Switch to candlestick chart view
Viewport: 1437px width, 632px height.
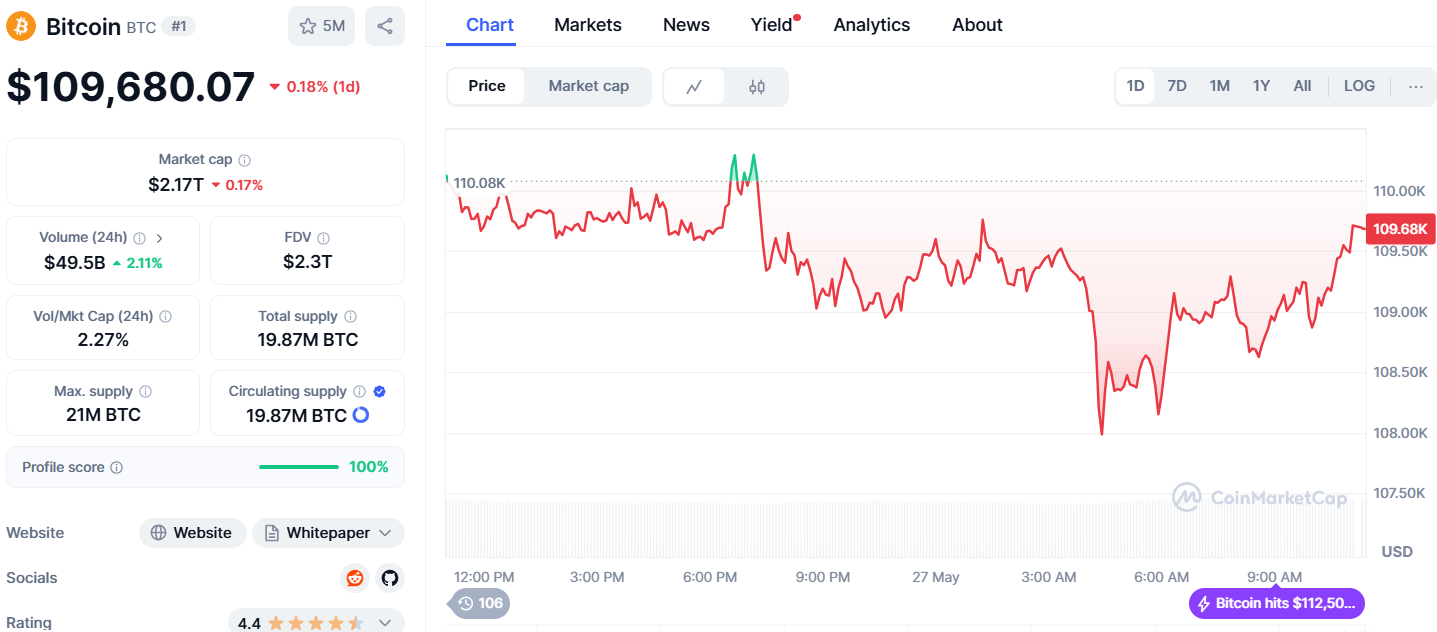pyautogui.click(x=757, y=87)
